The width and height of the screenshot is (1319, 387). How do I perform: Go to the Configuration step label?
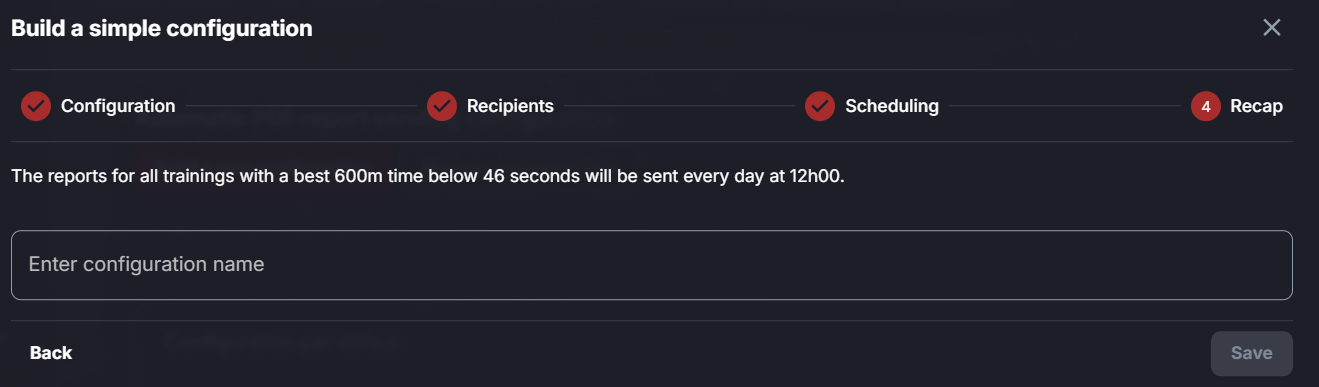pos(118,106)
